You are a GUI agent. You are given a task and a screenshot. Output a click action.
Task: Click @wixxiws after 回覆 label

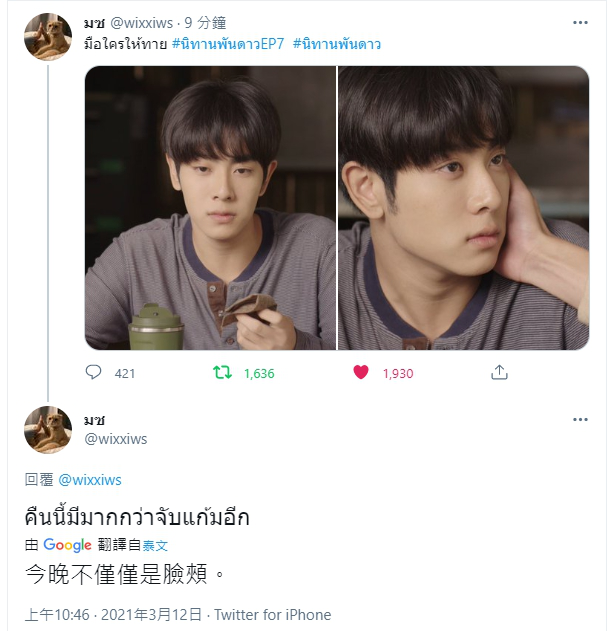pos(90,480)
